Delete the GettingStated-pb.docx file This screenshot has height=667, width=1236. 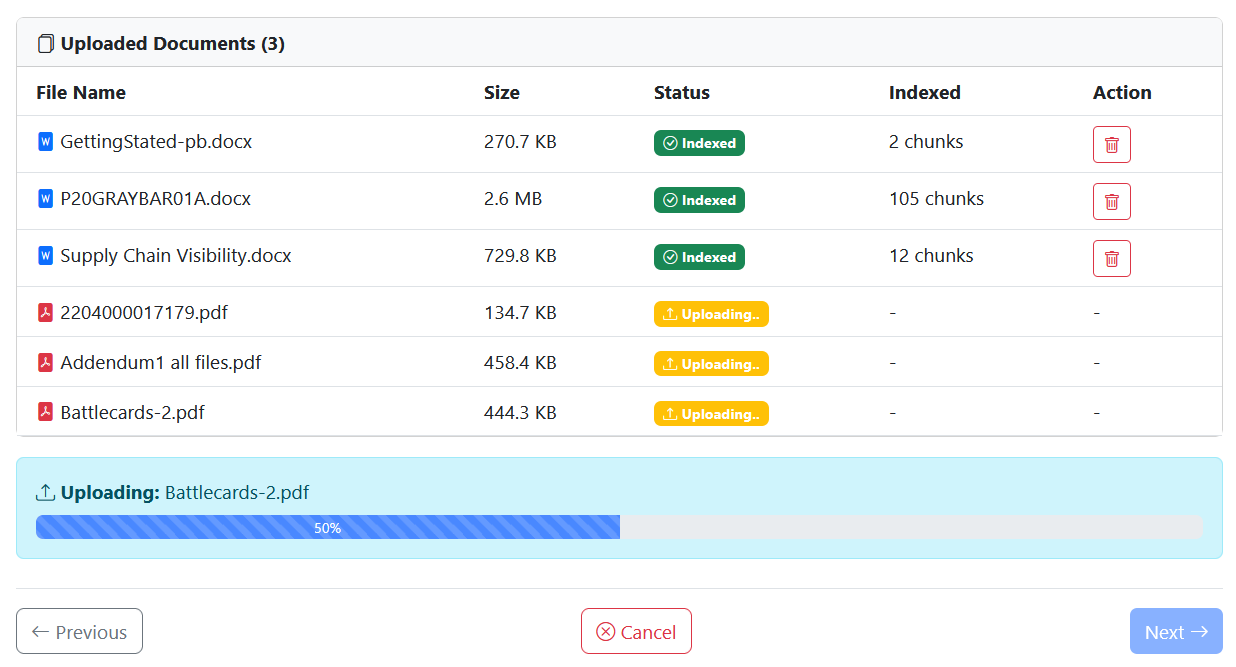tap(1111, 144)
